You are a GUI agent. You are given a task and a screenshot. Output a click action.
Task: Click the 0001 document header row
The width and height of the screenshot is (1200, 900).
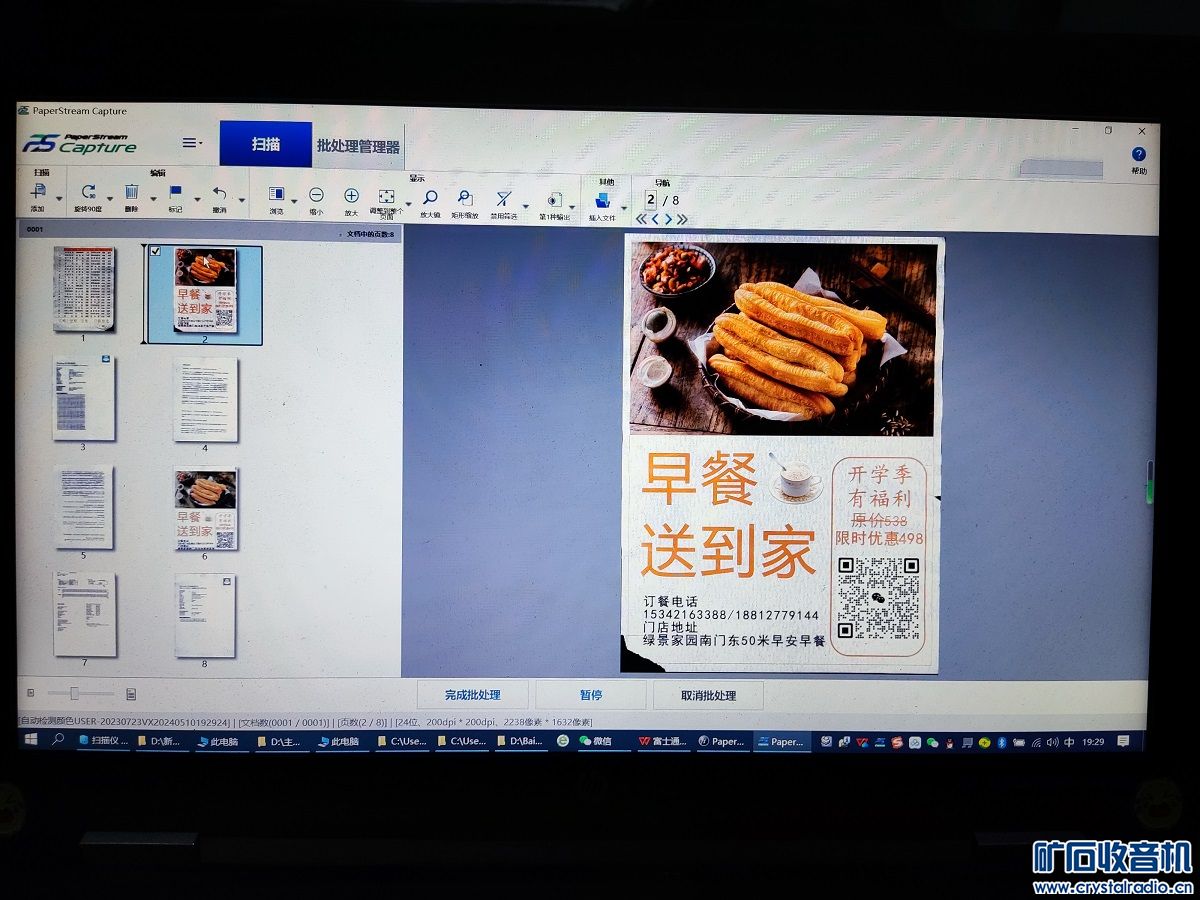[209, 231]
